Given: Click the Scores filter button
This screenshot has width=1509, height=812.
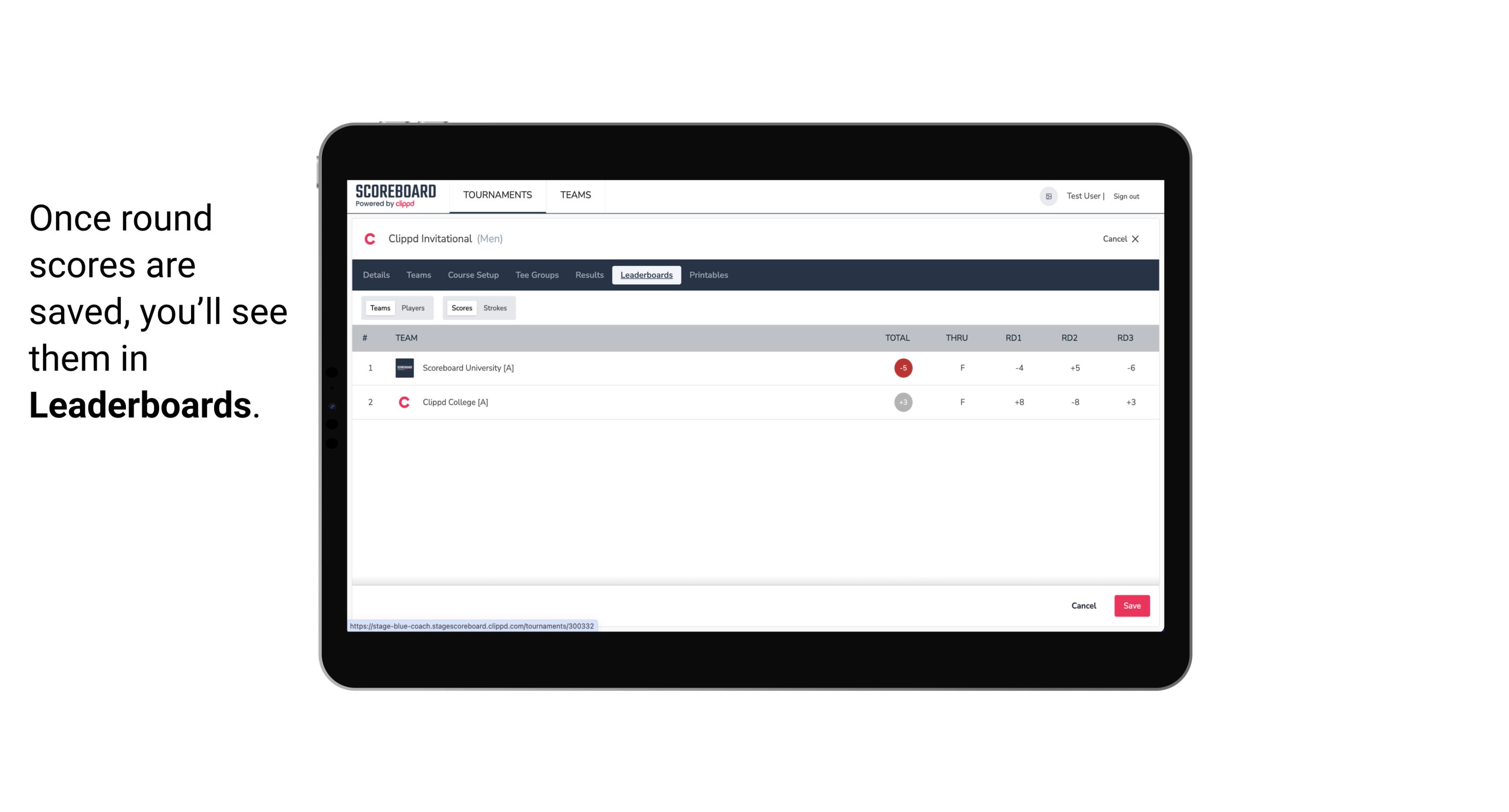Looking at the screenshot, I should point(461,307).
